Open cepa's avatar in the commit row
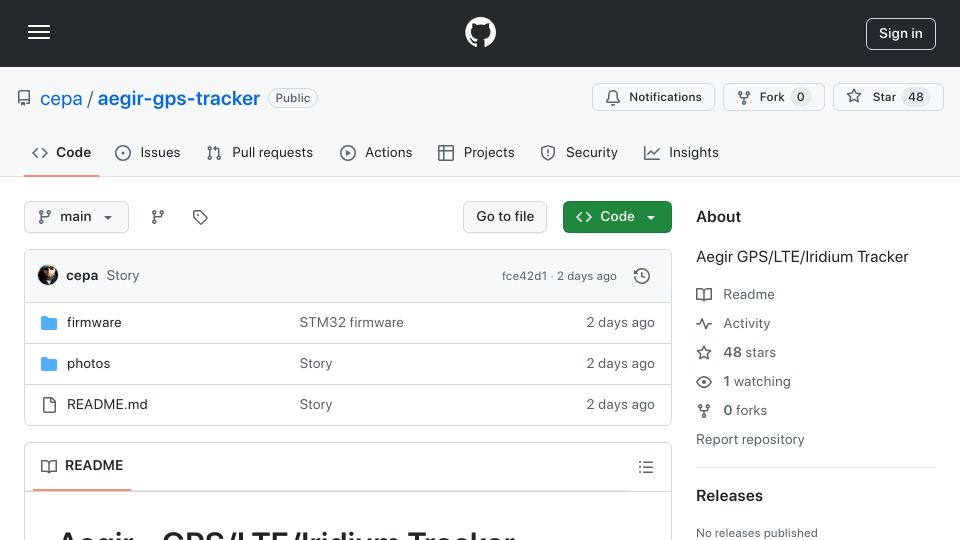Screen dimensions: 960x540 48,276
